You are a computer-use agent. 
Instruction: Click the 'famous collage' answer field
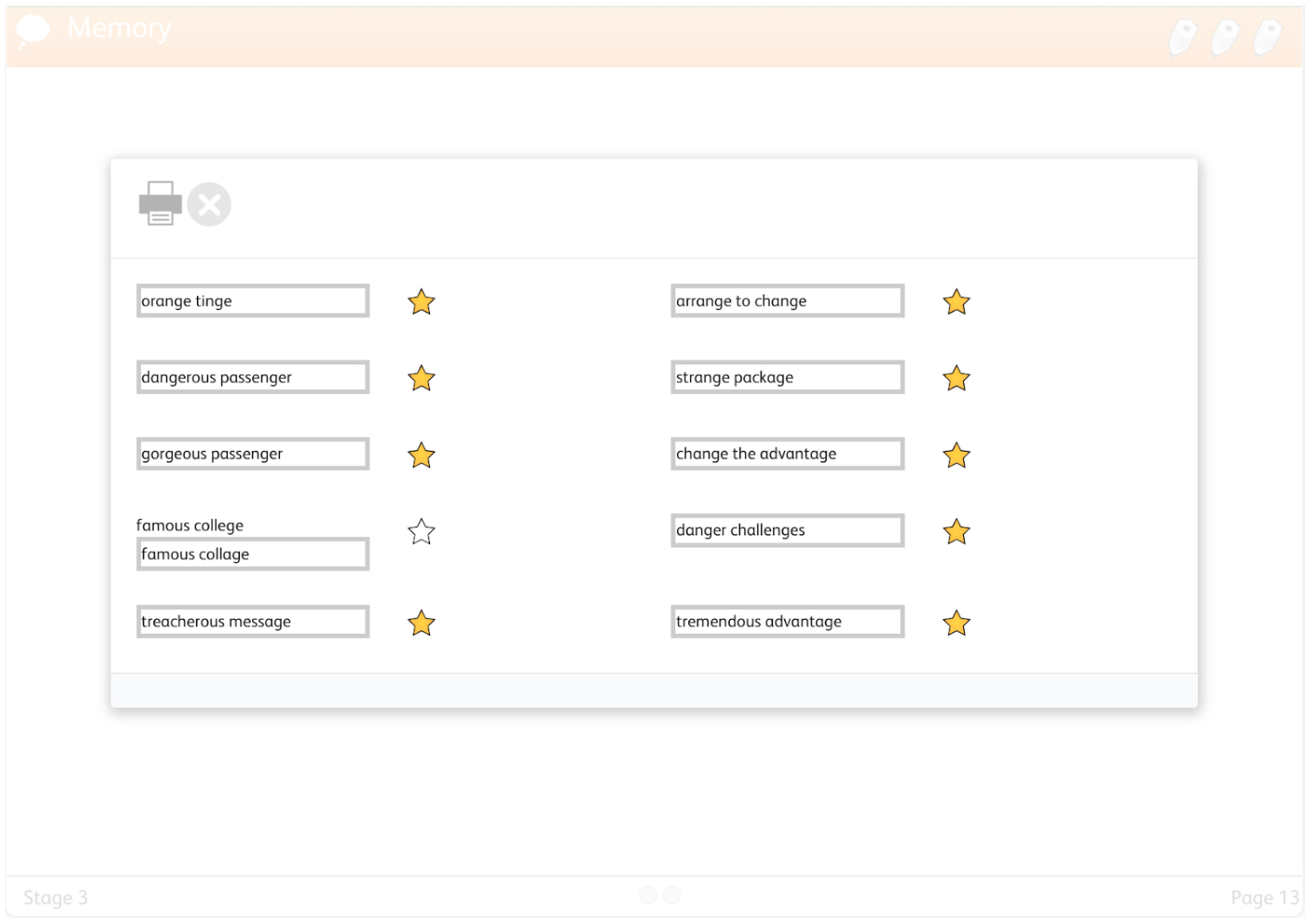tap(253, 554)
